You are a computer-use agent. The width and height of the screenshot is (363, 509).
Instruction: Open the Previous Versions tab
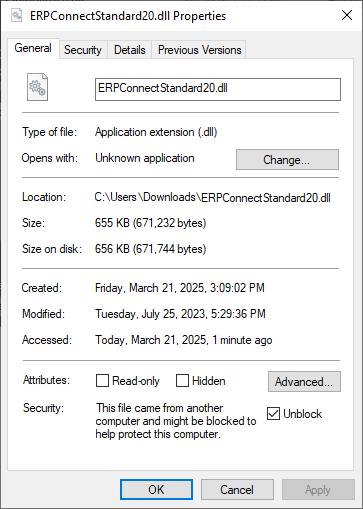[x=199, y=50]
